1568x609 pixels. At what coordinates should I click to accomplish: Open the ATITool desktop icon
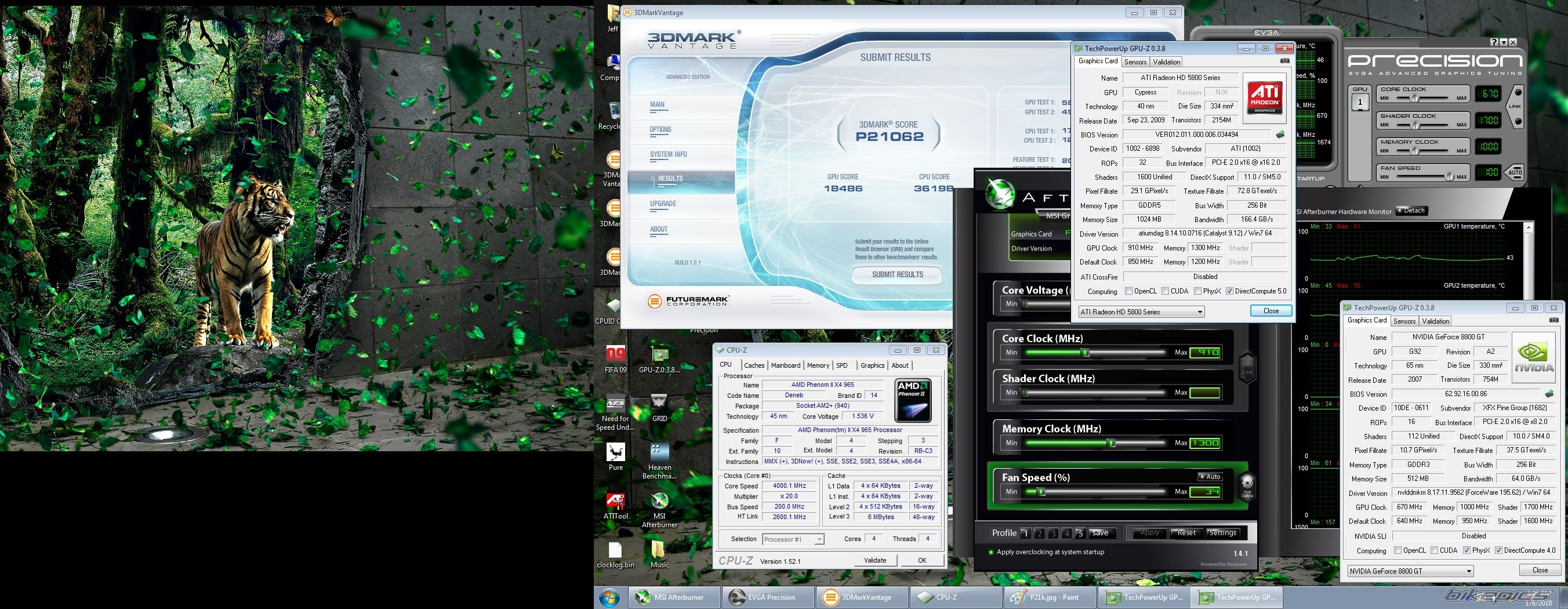tap(615, 502)
